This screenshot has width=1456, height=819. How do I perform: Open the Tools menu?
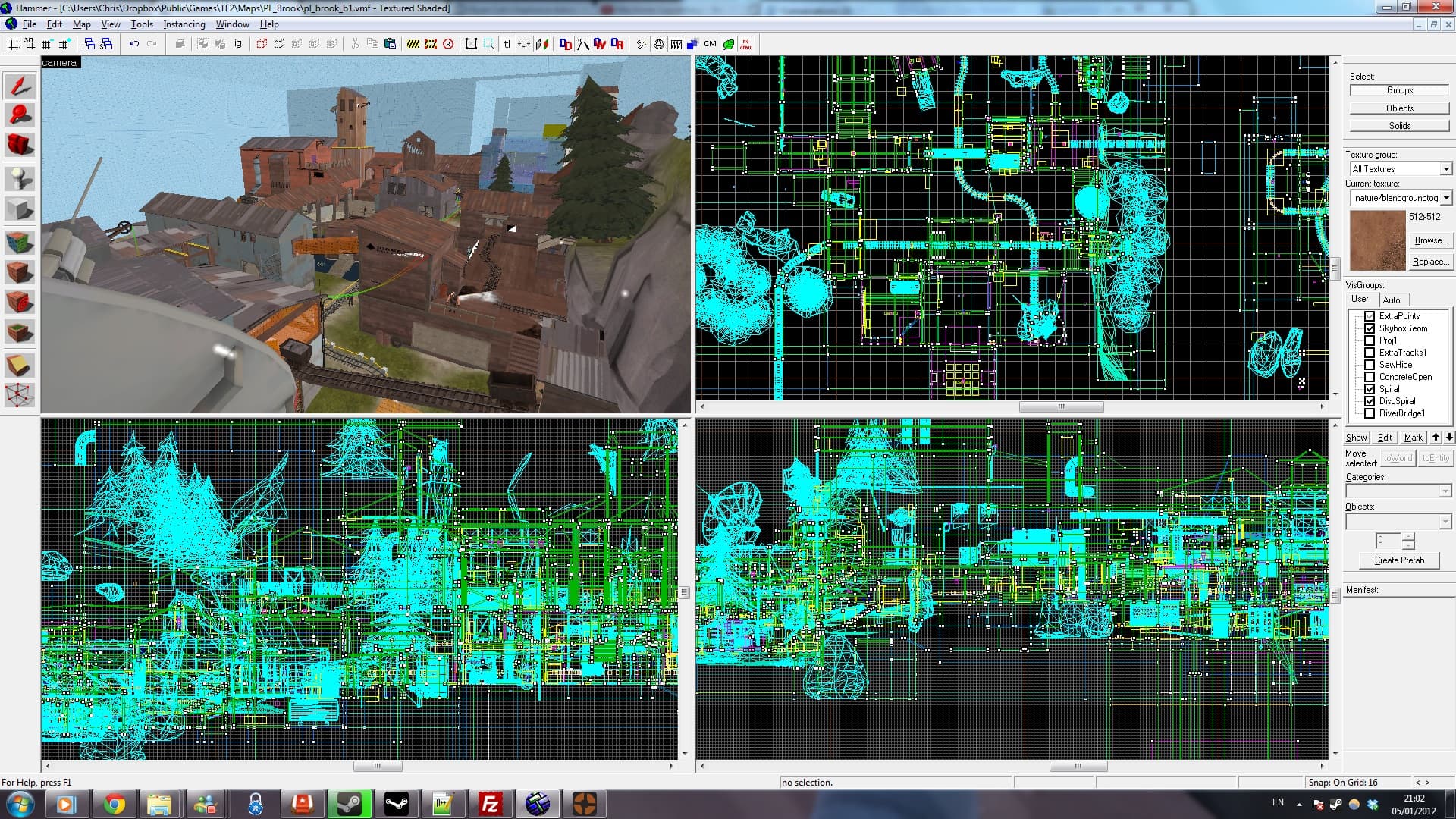click(x=142, y=24)
